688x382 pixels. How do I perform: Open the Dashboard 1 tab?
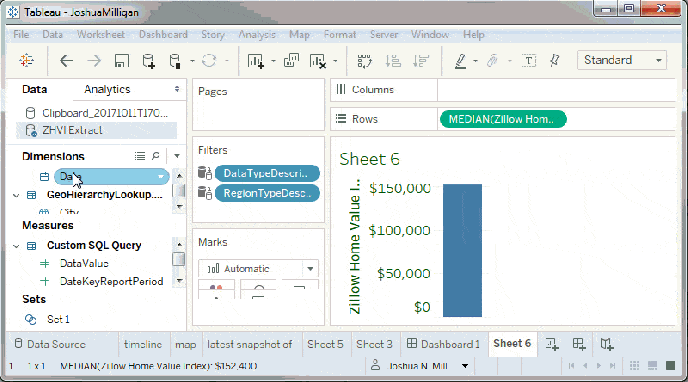443,344
